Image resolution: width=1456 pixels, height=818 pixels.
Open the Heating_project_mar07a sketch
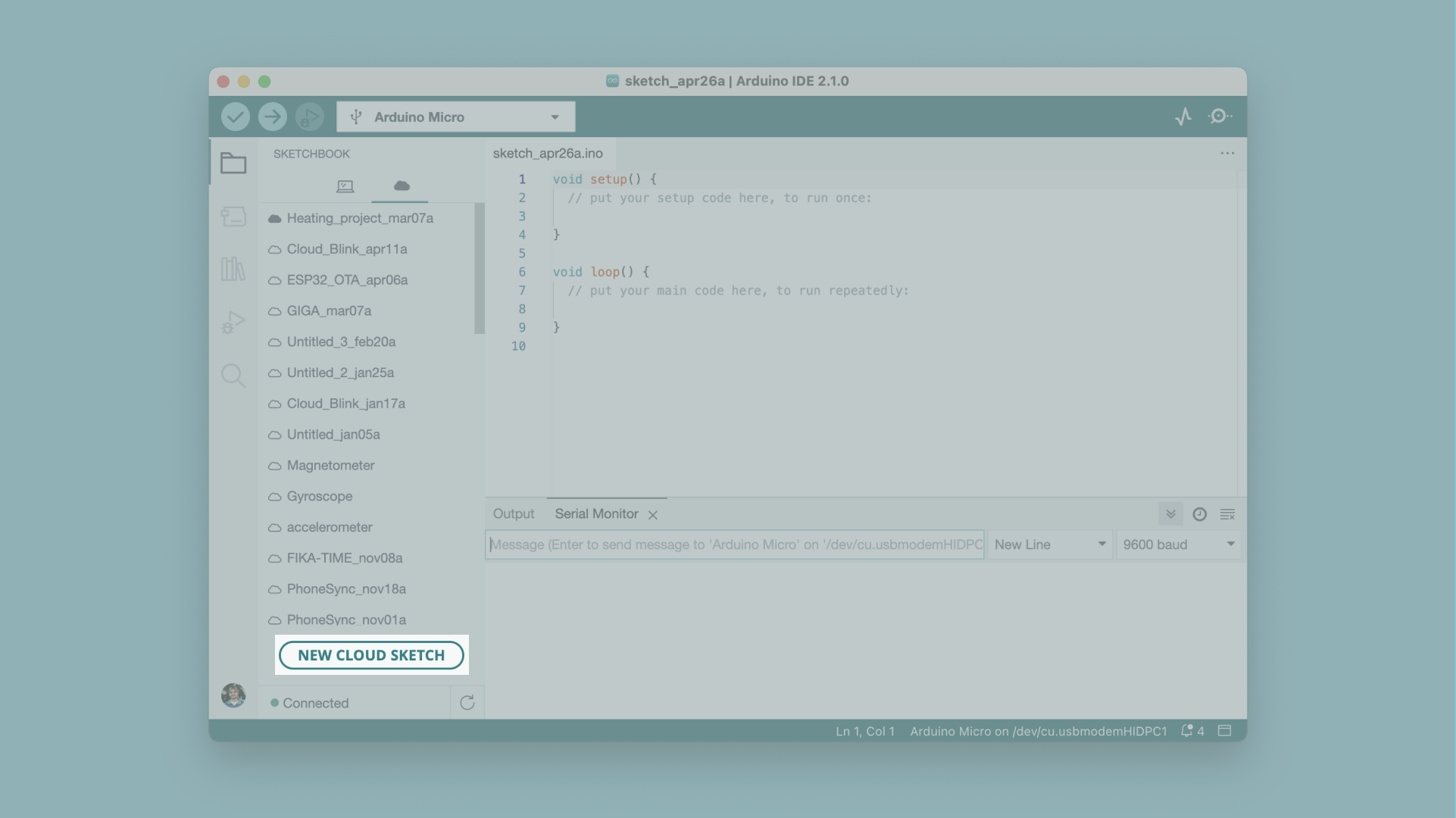coord(360,218)
